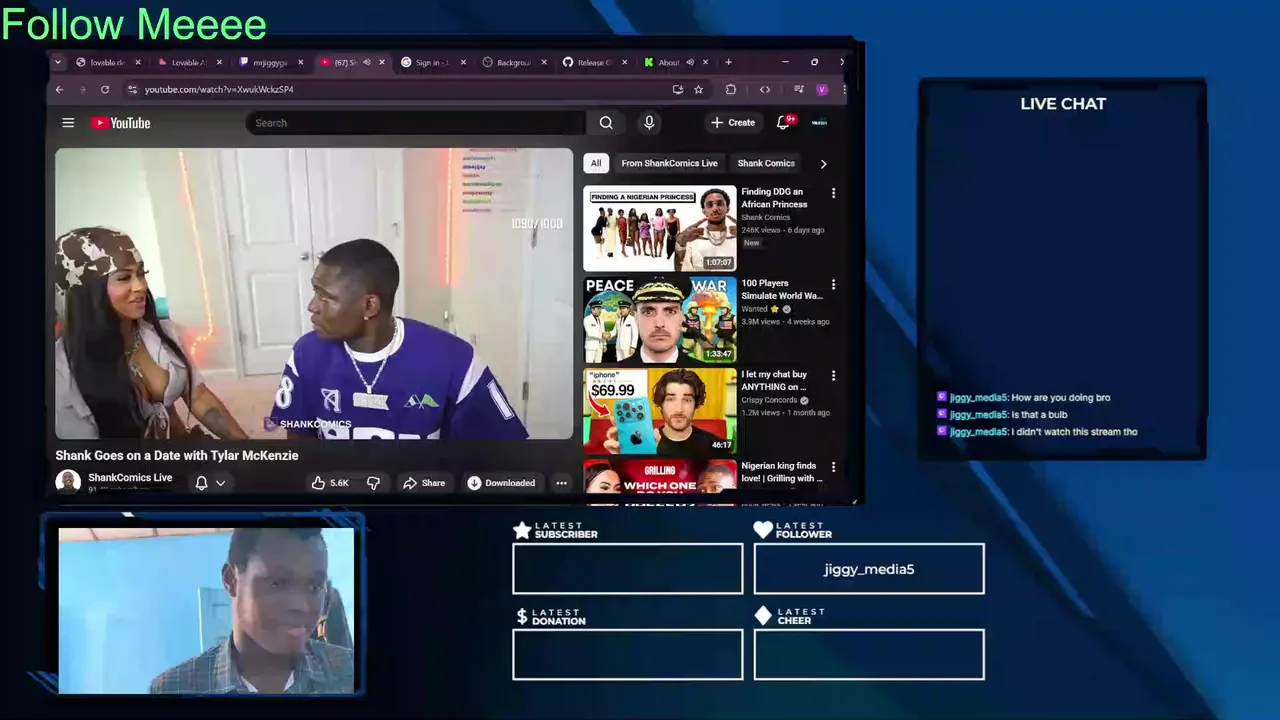This screenshot has height=720, width=1280.
Task: Click the Share button
Action: pos(424,483)
